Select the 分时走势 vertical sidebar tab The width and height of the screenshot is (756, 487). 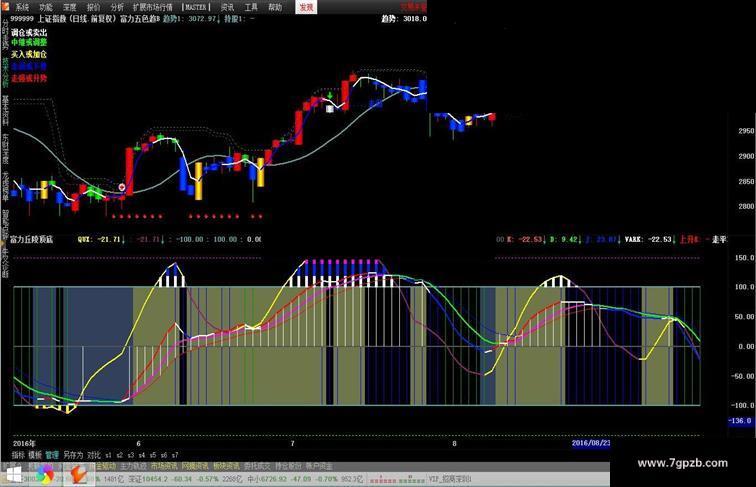pos(5,33)
